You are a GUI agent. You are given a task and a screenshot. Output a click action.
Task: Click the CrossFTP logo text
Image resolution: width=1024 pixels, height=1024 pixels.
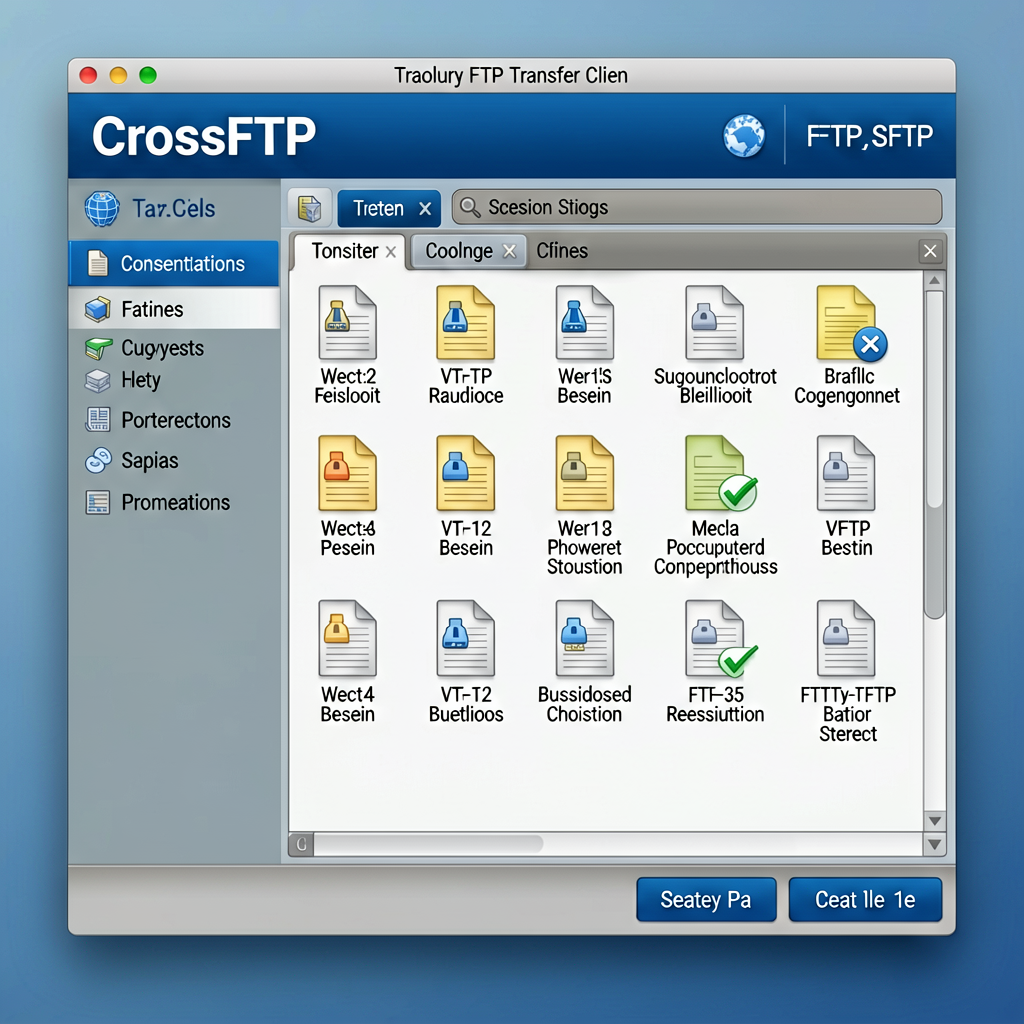point(204,136)
